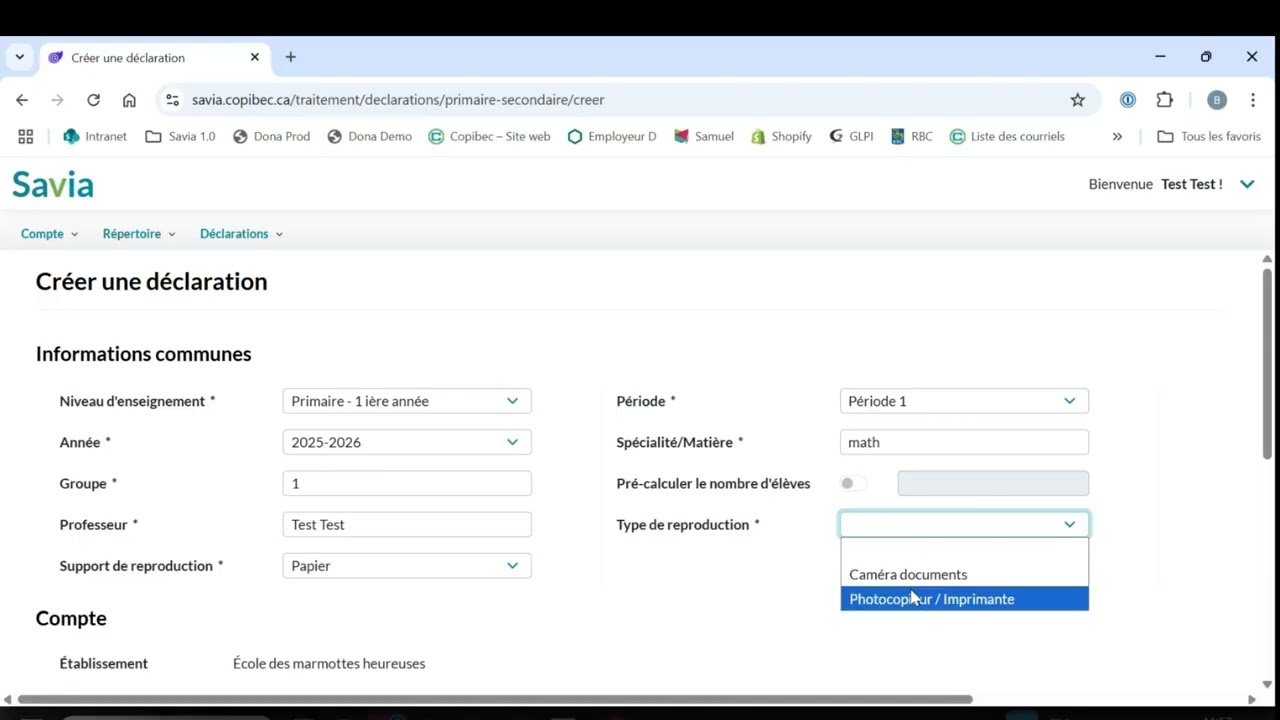The image size is (1280, 720).
Task: Click the horizontal page scrollbar
Action: pos(495,699)
